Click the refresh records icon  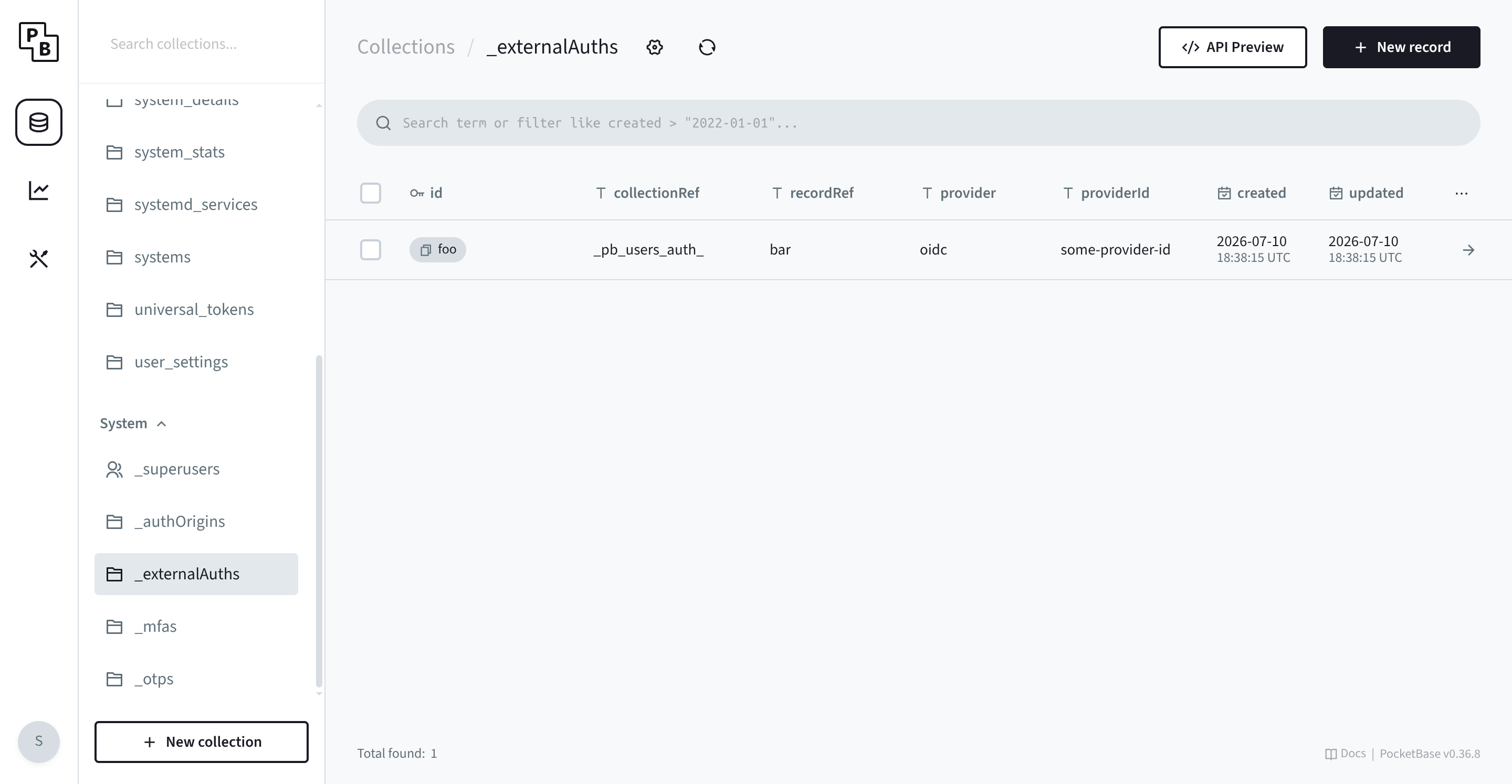707,47
